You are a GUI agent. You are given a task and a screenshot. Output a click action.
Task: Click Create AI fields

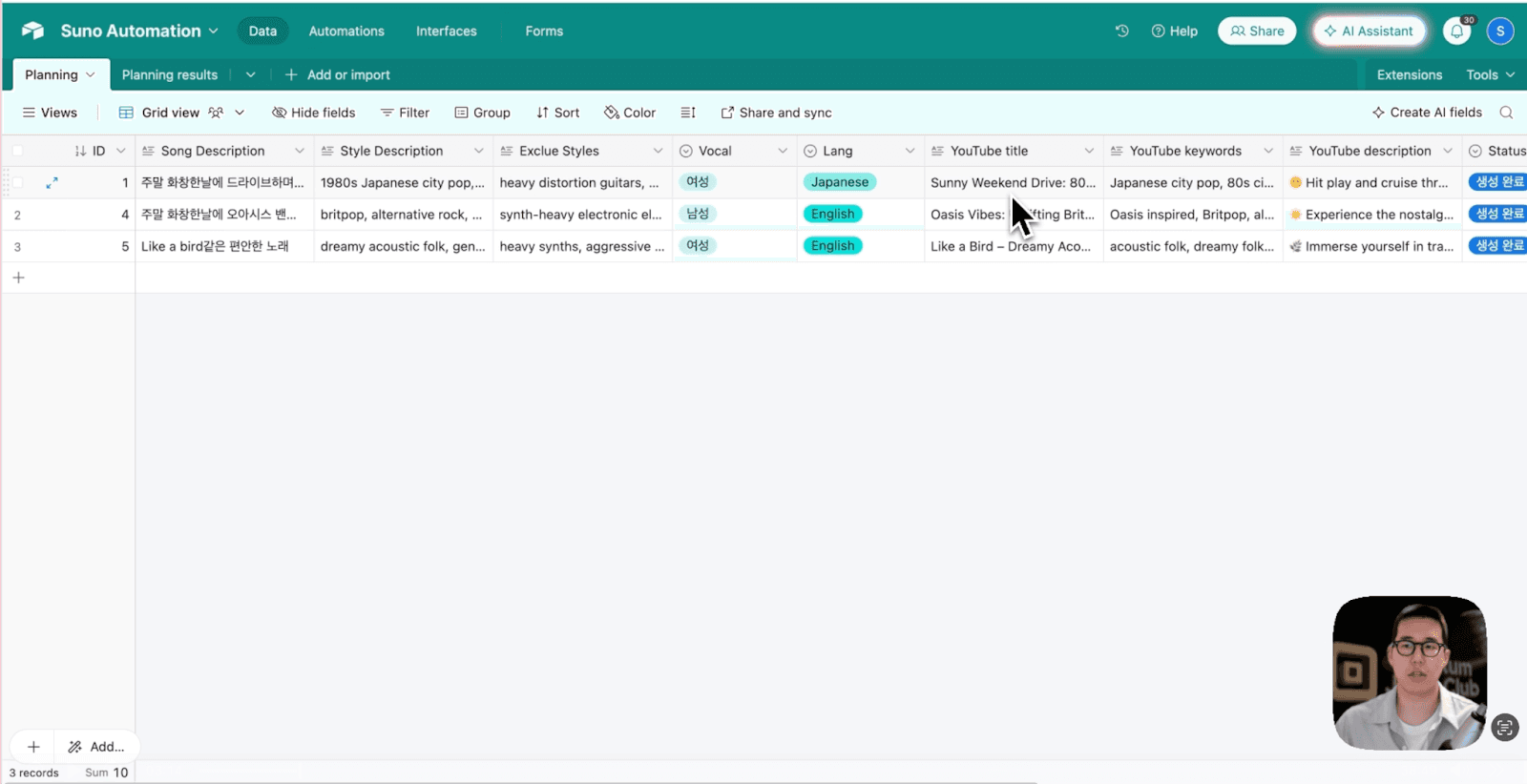(x=1427, y=113)
